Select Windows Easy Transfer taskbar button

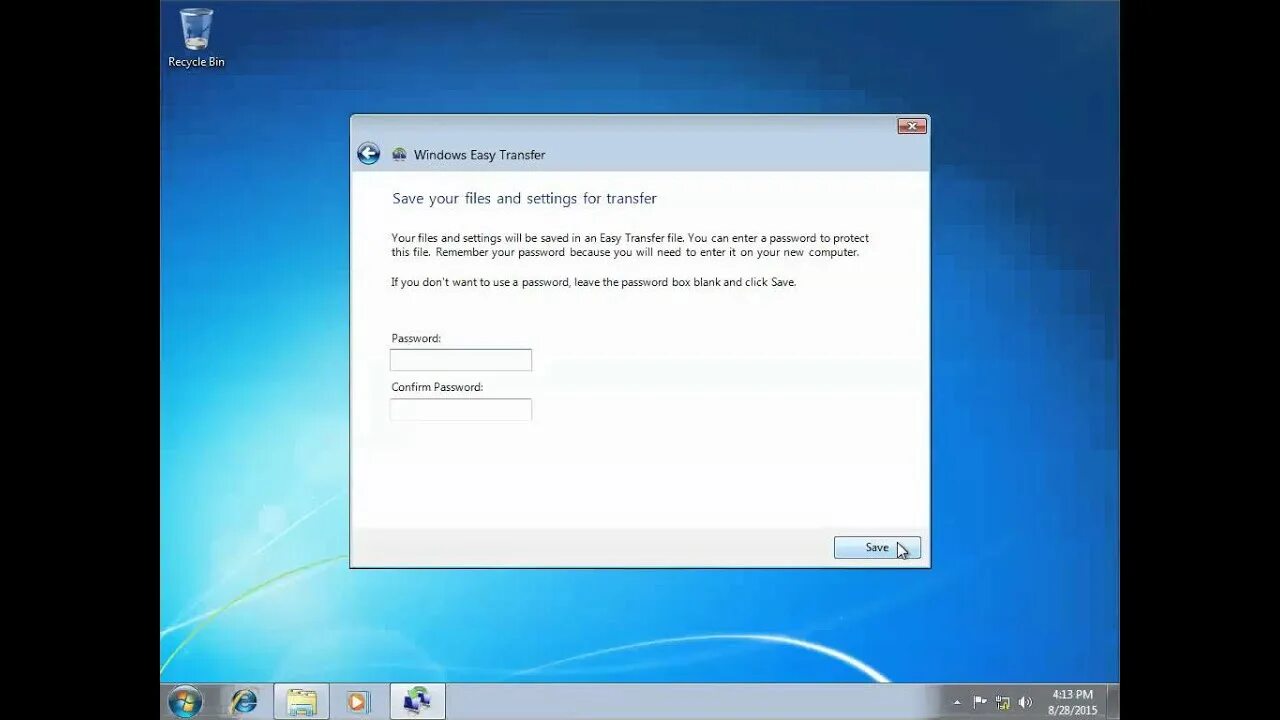417,702
